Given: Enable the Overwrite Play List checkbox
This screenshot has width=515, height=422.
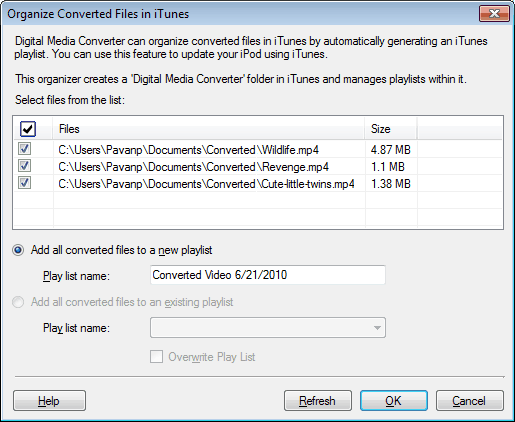Looking at the screenshot, I should tap(157, 357).
